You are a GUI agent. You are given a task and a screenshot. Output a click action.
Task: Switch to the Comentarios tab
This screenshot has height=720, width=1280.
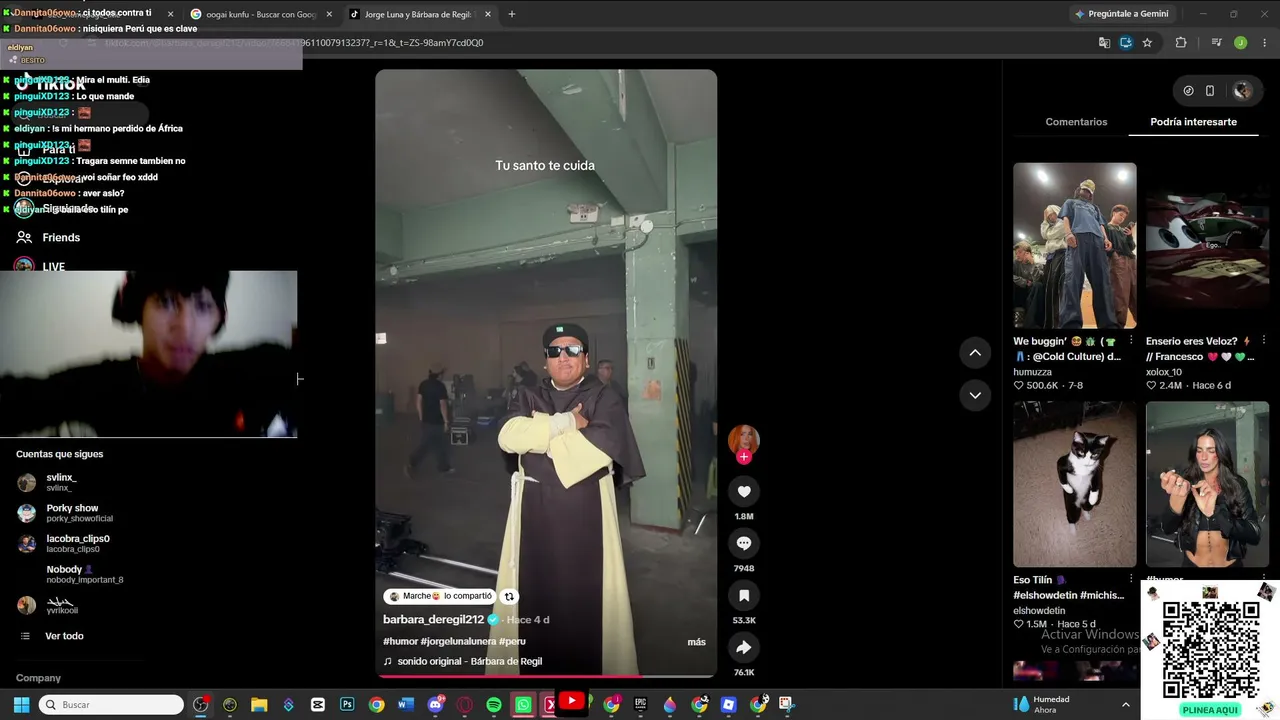pyautogui.click(x=1076, y=122)
